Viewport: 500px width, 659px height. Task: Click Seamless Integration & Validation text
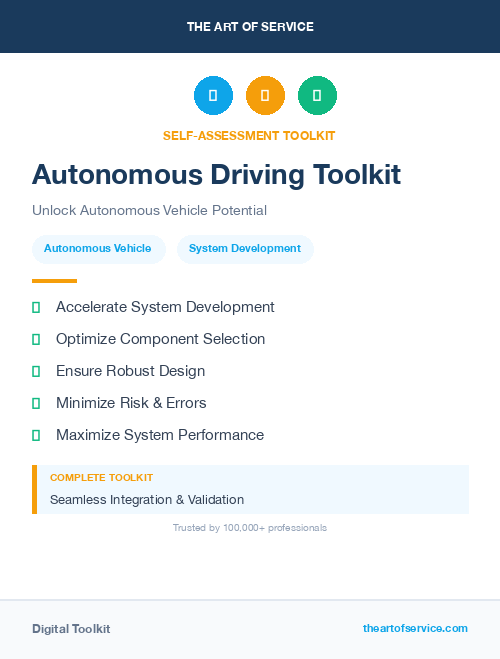click(147, 500)
